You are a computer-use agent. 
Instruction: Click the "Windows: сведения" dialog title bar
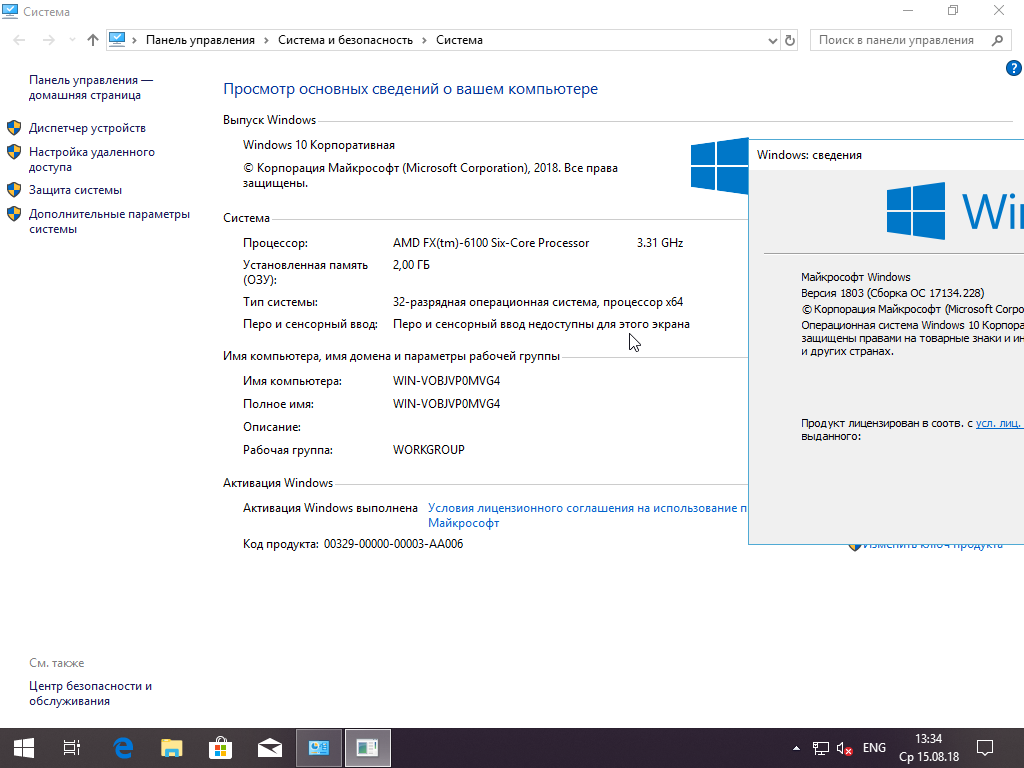pyautogui.click(x=886, y=155)
